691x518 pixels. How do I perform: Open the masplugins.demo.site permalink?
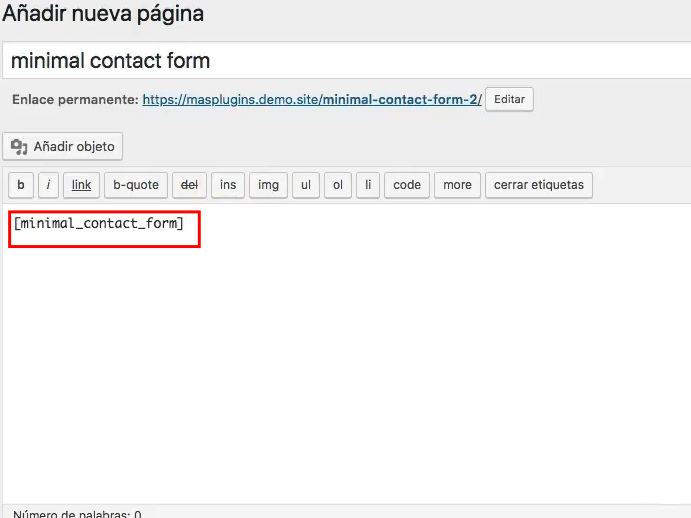click(312, 100)
